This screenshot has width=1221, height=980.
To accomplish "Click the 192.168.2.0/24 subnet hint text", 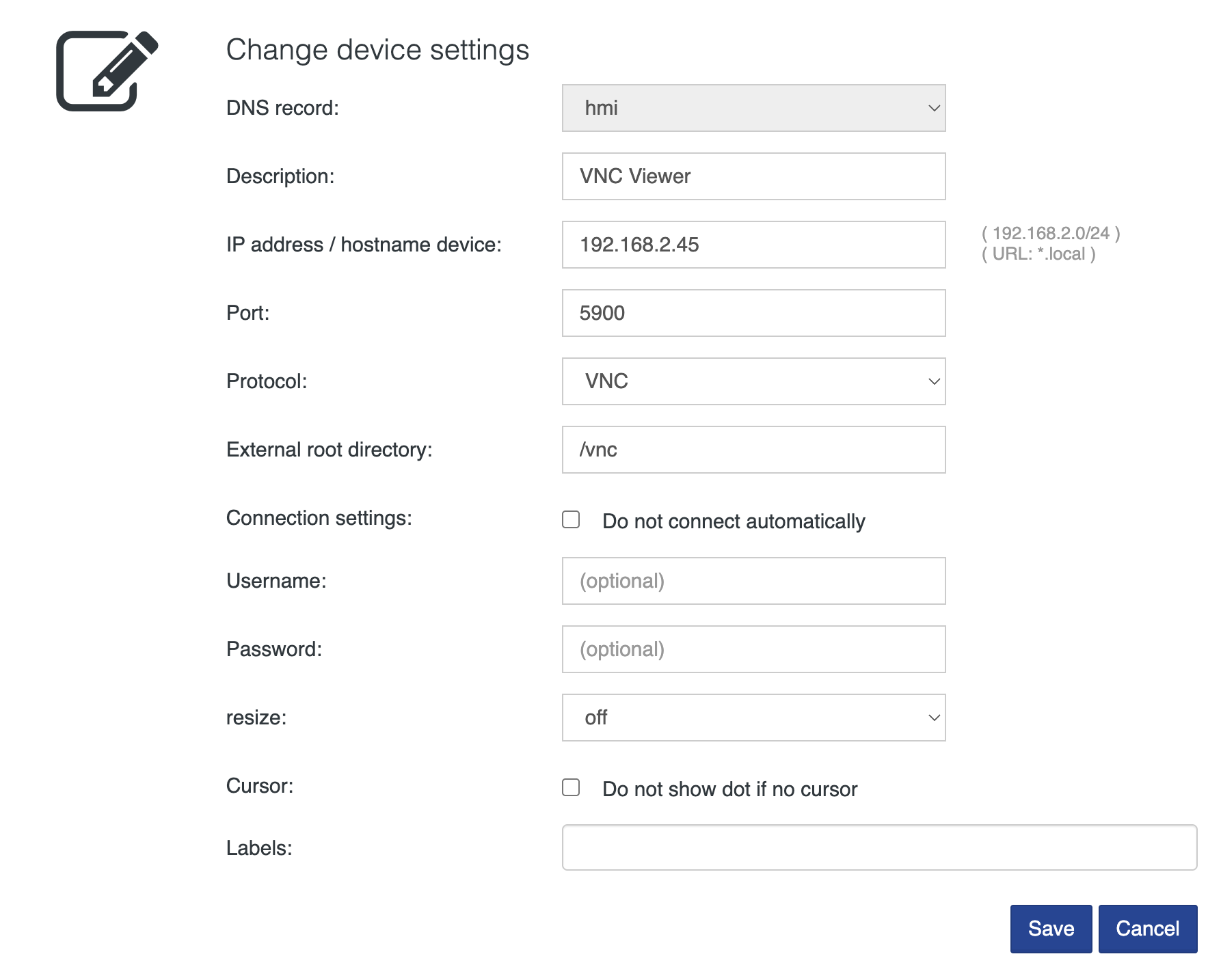I will tap(1051, 234).
